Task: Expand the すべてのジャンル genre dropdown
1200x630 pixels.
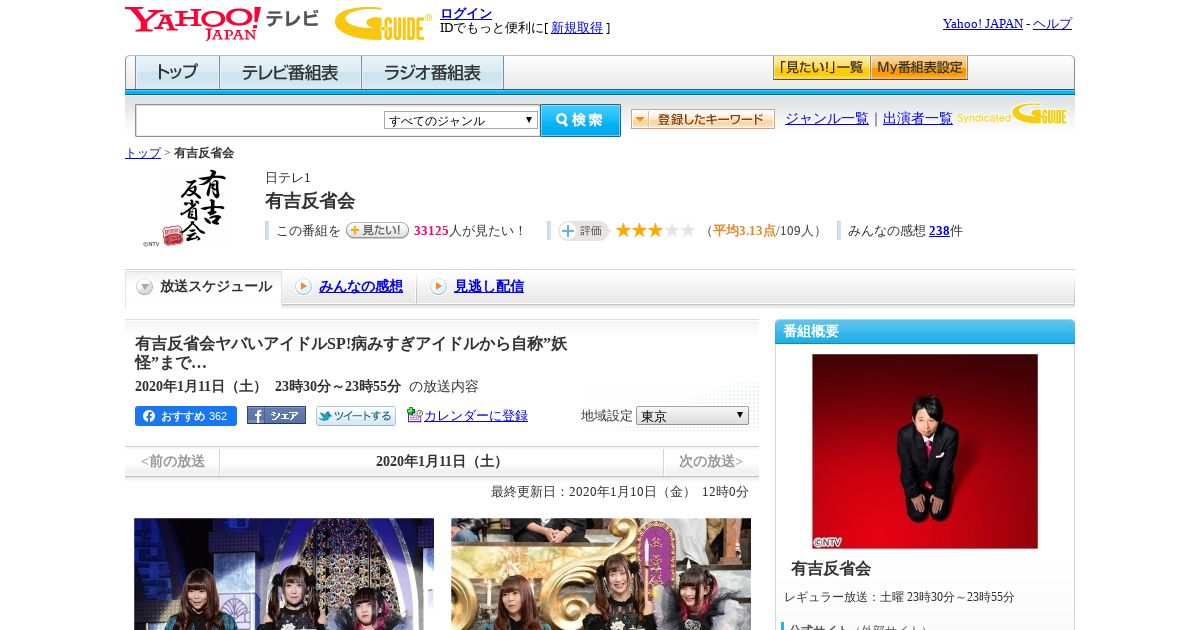Action: 461,120
